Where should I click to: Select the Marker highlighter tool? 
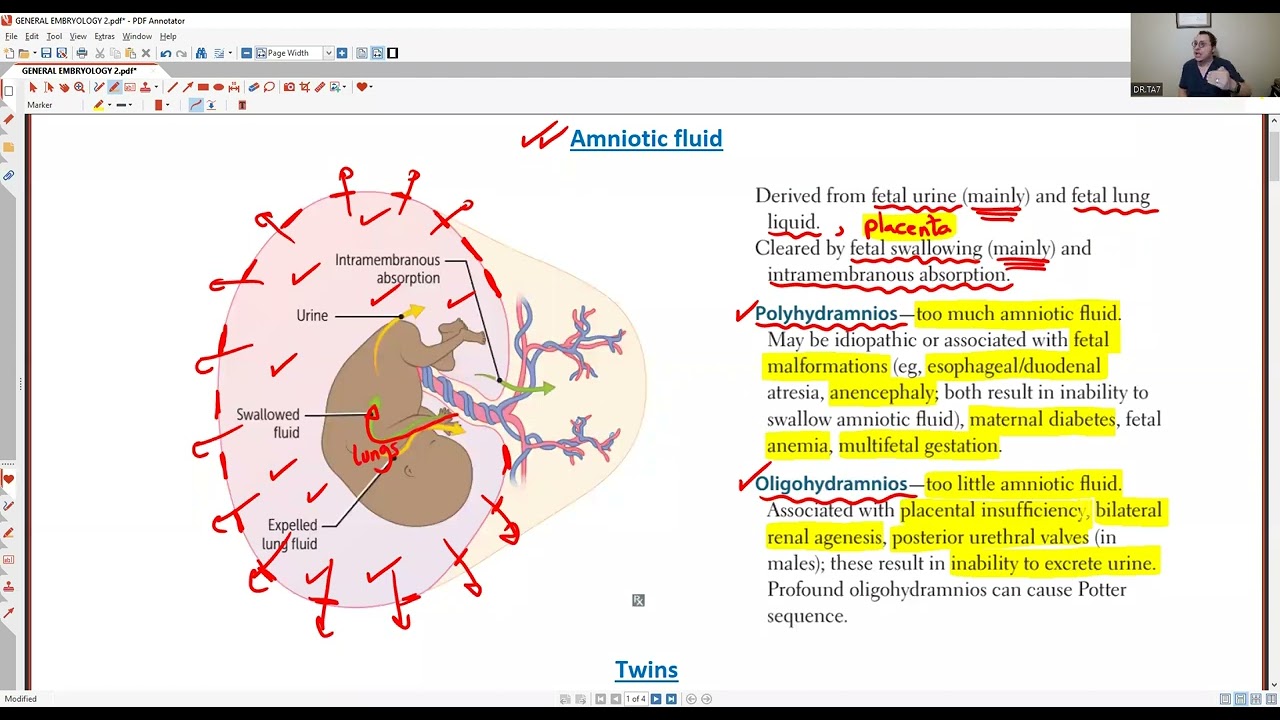click(x=114, y=87)
